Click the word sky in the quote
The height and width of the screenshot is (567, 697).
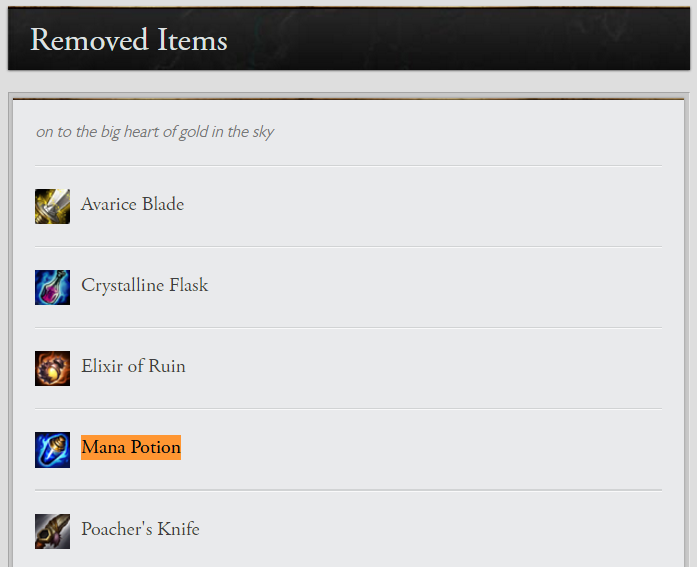tap(262, 132)
